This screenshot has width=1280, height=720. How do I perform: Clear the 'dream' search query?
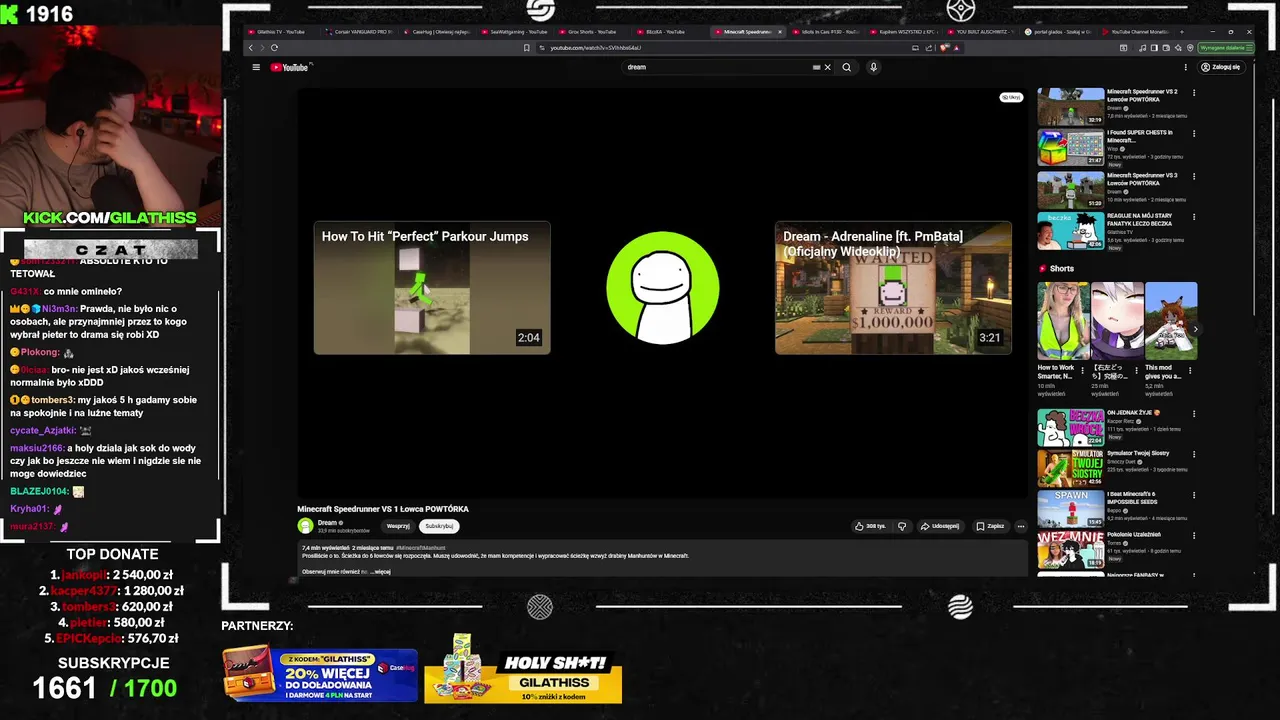point(827,67)
